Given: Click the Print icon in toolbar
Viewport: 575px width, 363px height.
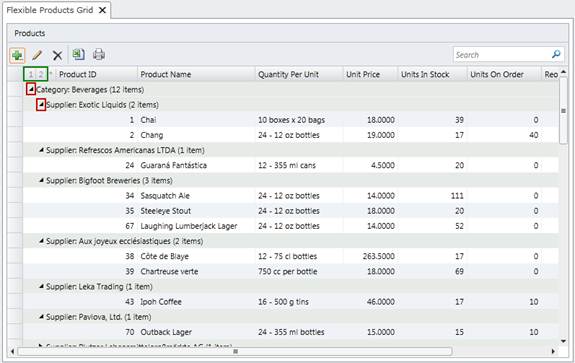Looking at the screenshot, I should click(99, 55).
